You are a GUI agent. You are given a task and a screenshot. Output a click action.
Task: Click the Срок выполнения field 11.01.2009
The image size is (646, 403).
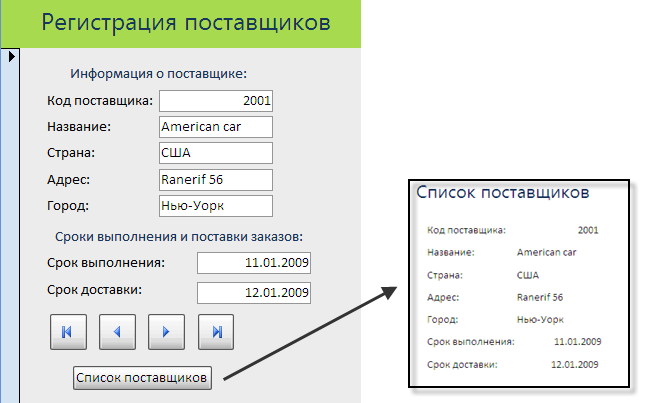tap(254, 263)
